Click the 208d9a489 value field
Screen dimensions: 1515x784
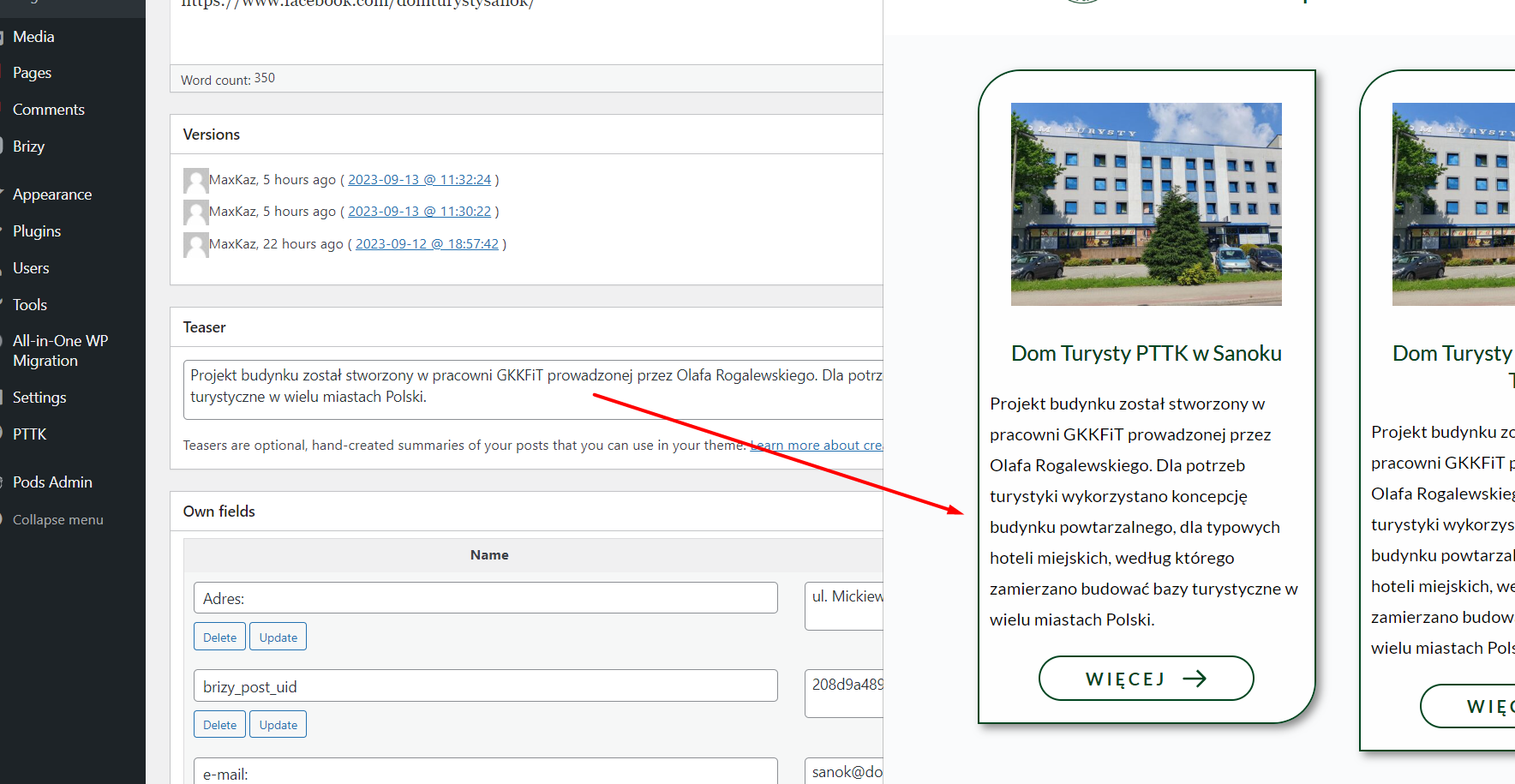844,693
